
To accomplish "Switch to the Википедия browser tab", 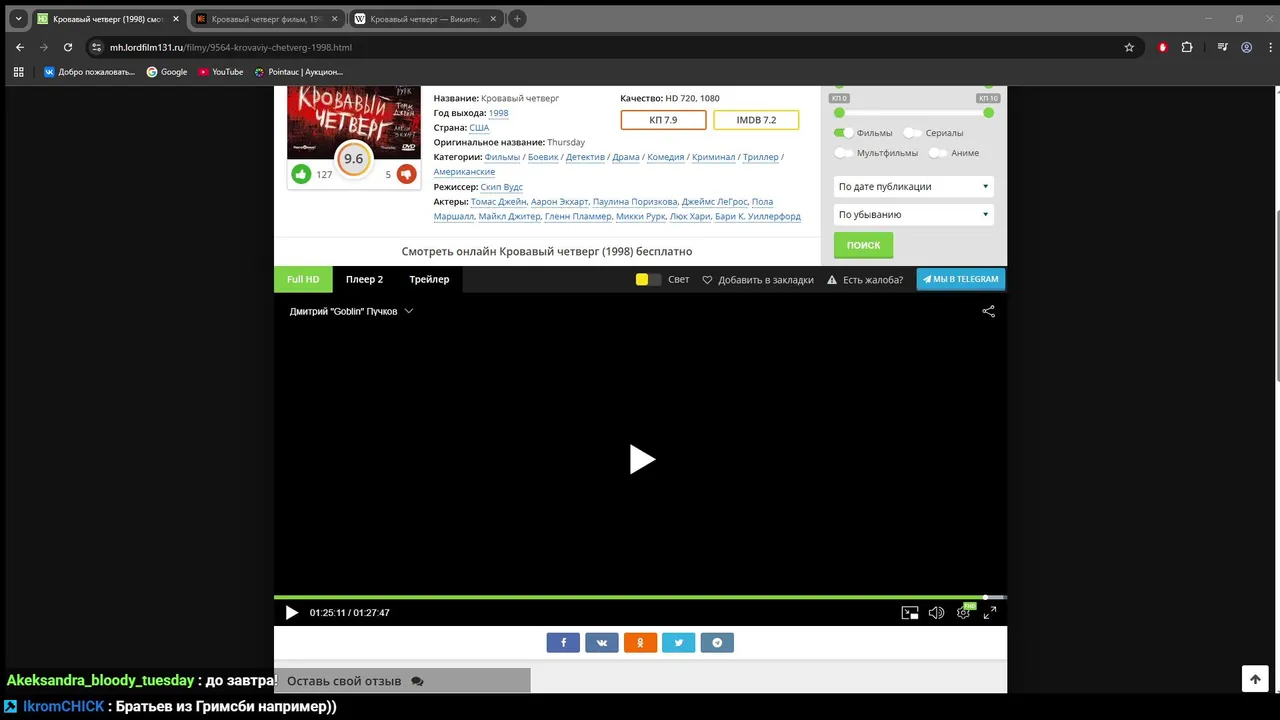I will pyautogui.click(x=425, y=18).
